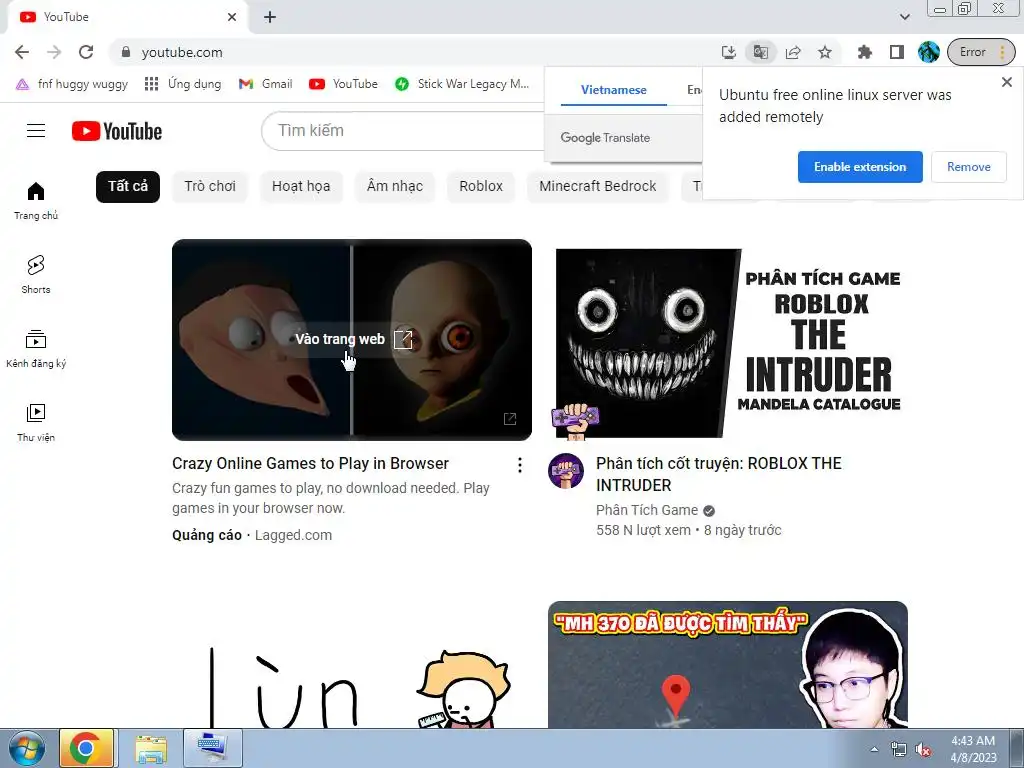Open Phân Tích Game channel avatar

[566, 471]
